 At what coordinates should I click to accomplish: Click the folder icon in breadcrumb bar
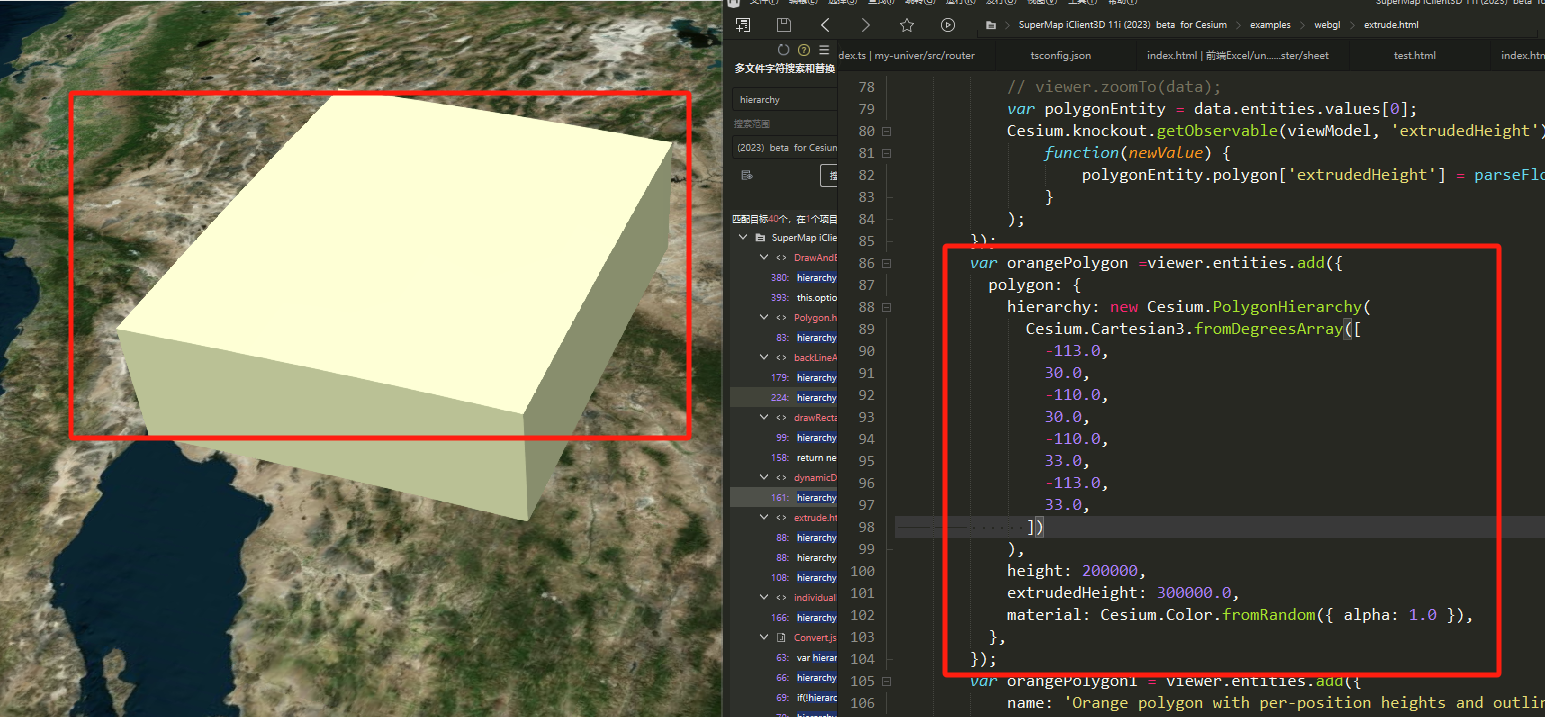[x=991, y=25]
